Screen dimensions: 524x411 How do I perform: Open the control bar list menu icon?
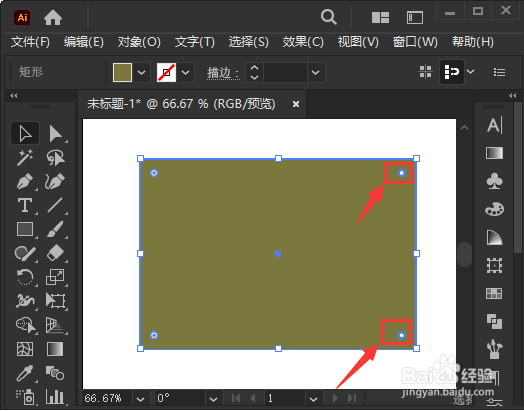pos(499,72)
